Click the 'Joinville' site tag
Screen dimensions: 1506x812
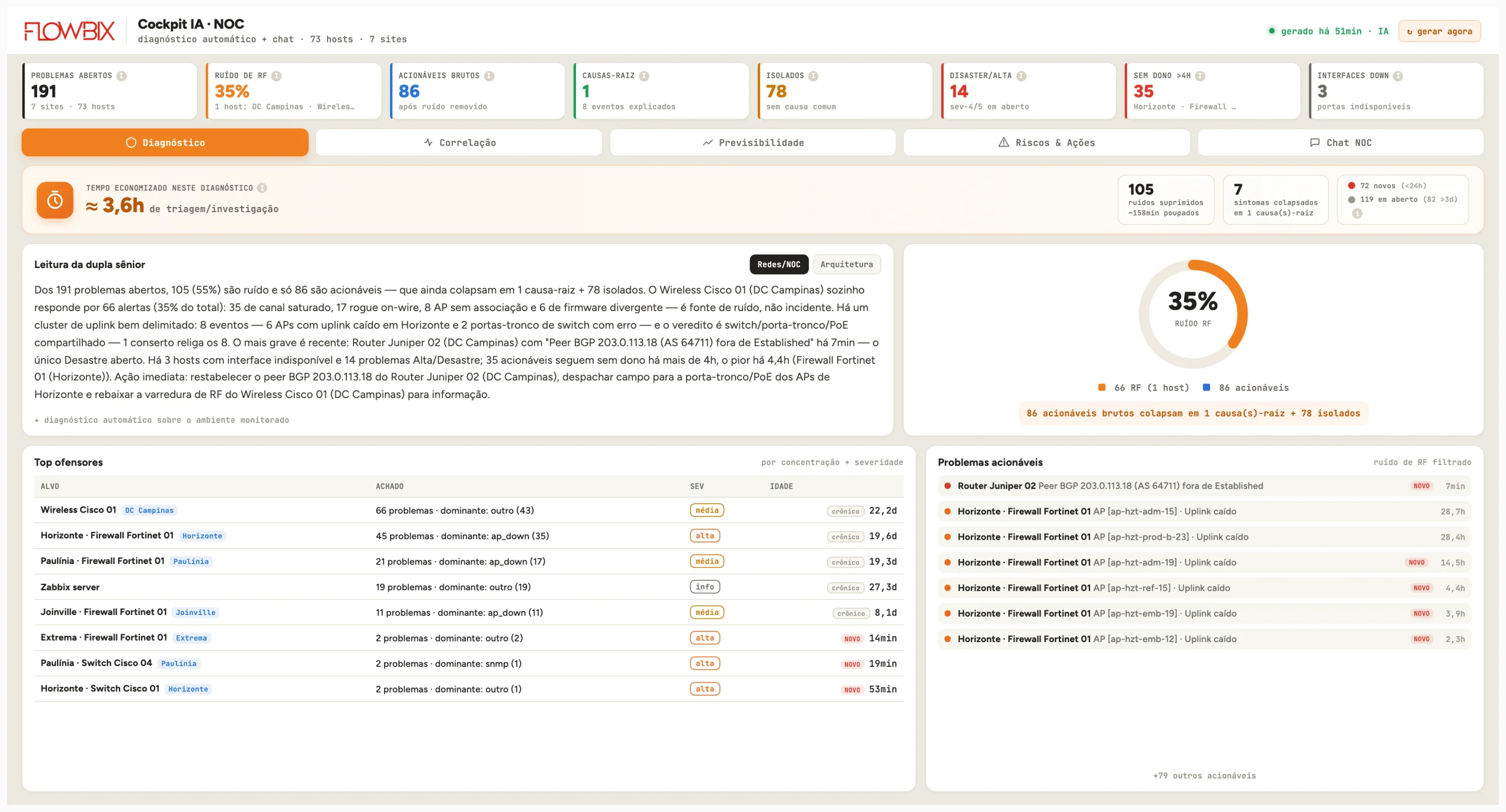point(196,613)
